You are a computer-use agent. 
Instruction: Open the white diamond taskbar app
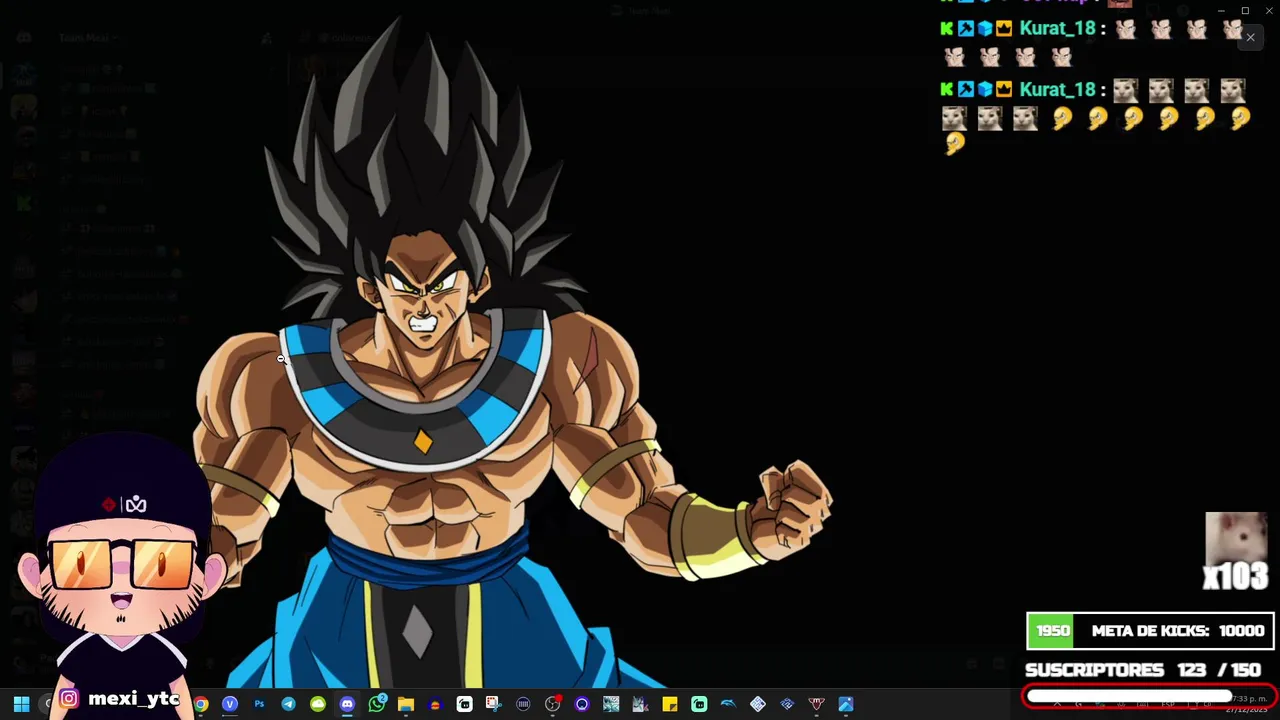(758, 704)
